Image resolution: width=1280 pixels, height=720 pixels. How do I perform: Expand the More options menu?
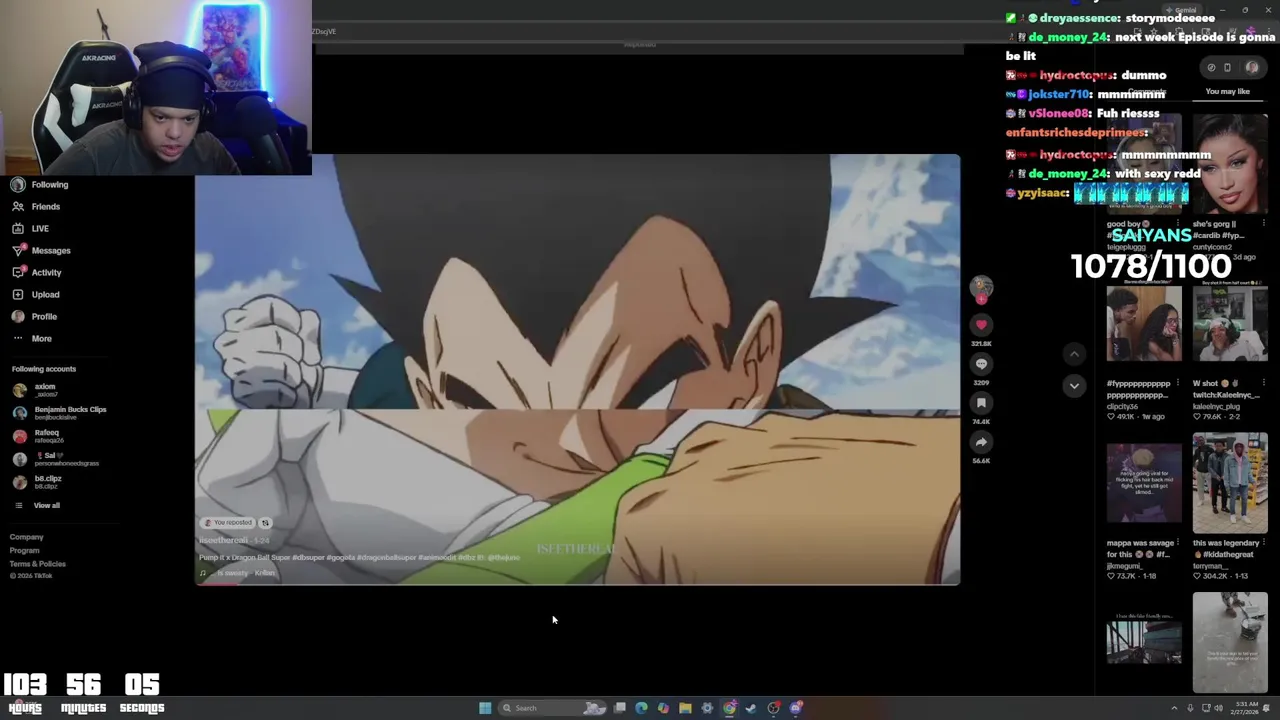point(32,338)
